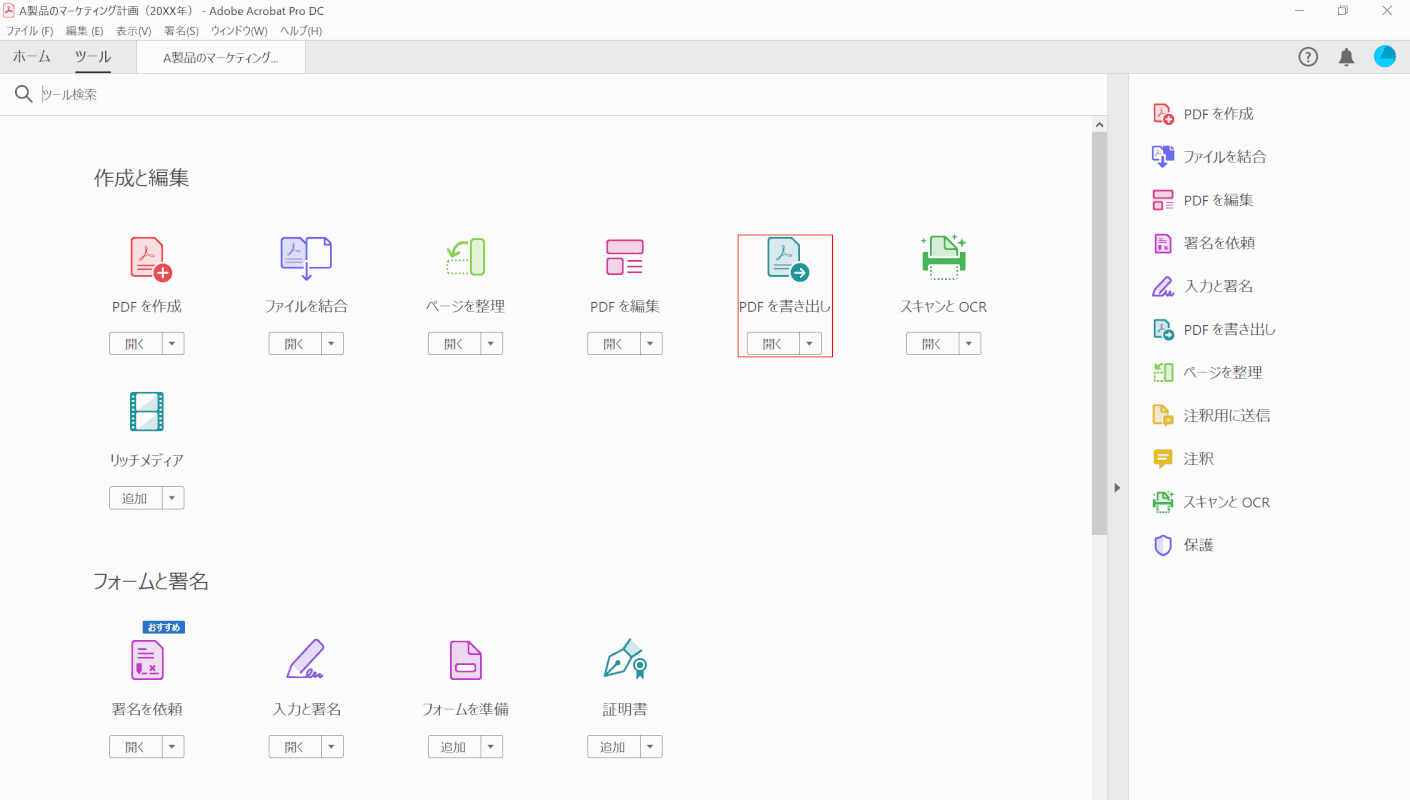Expand dropdown arrow next to リッチメディア 追加

click(x=172, y=498)
